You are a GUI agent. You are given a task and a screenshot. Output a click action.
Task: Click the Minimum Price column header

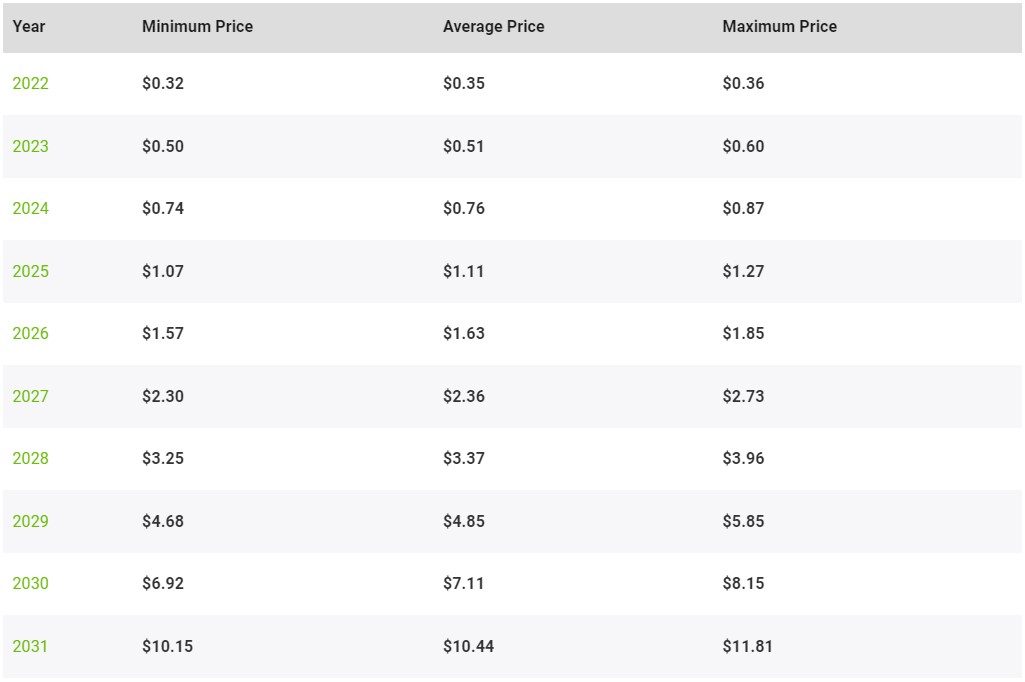point(197,26)
